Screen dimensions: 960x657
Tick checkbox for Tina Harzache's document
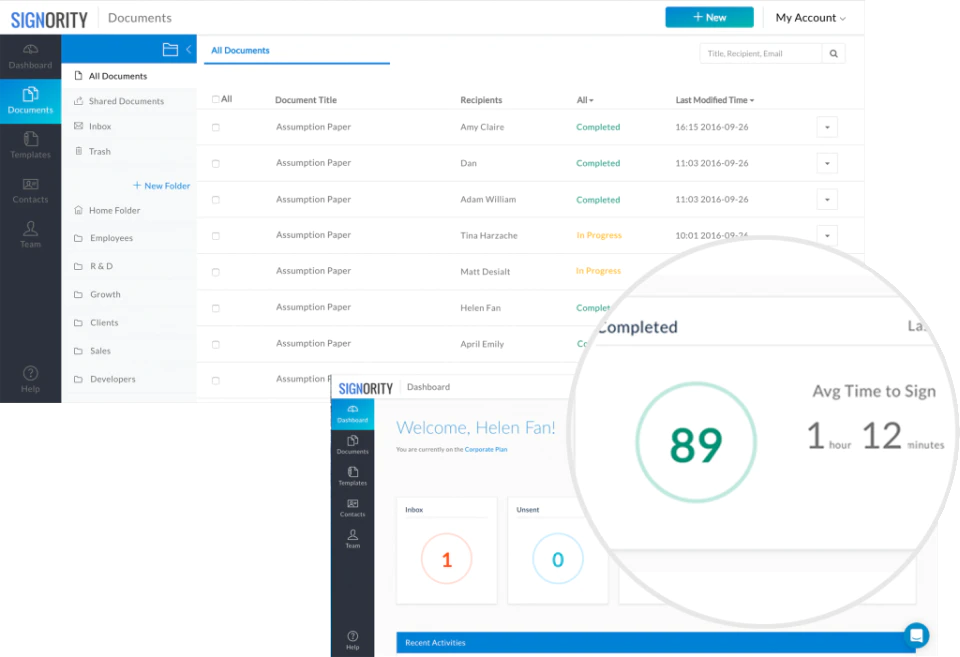[216, 236]
